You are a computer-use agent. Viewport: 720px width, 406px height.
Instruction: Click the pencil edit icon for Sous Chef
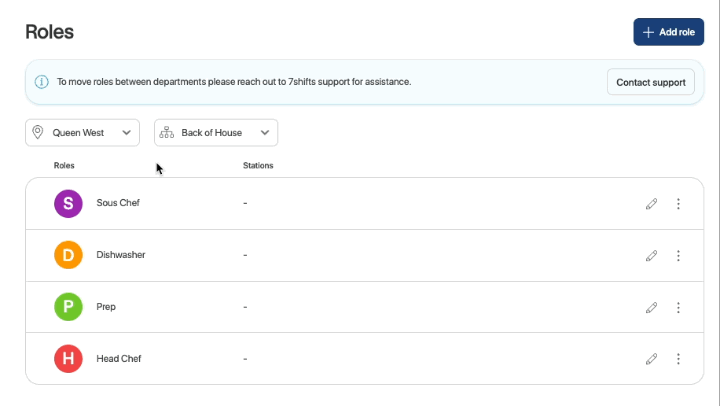point(651,204)
